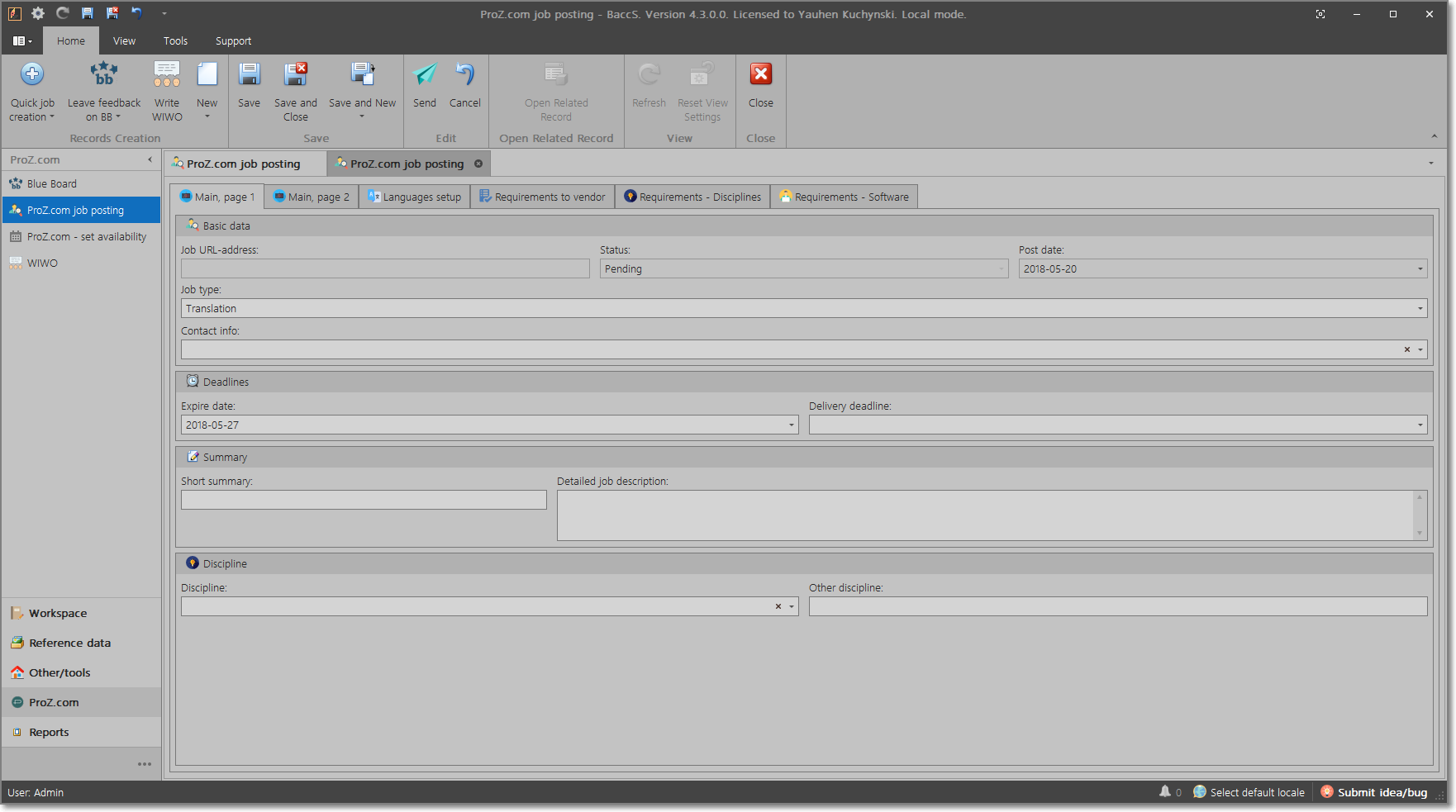1456x812 pixels.
Task: Open the Discipline dropdown arrow
Action: click(x=792, y=606)
